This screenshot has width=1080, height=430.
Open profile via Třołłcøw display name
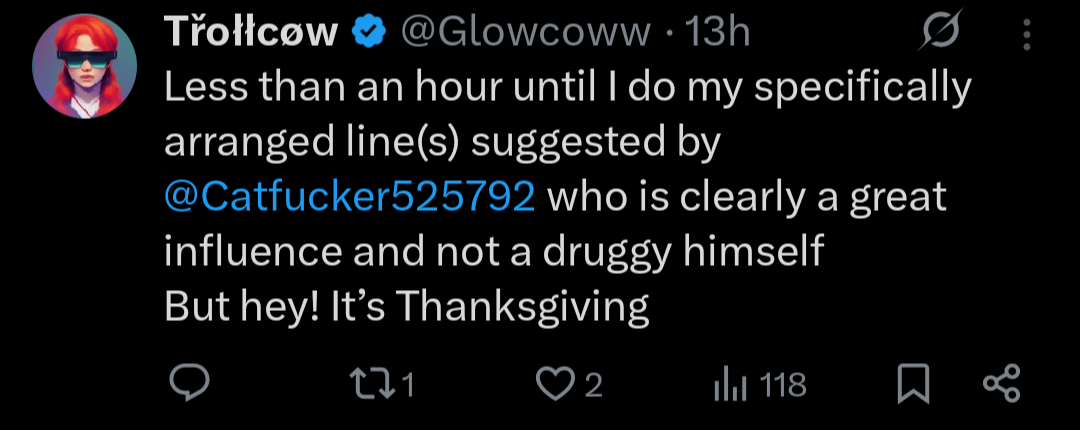(251, 34)
